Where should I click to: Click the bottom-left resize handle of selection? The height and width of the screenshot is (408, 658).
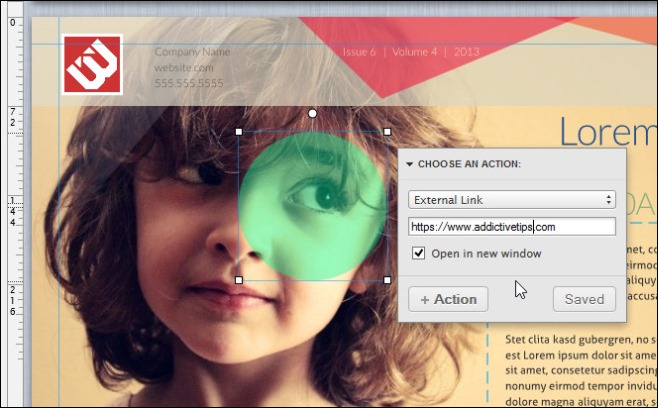(239, 280)
